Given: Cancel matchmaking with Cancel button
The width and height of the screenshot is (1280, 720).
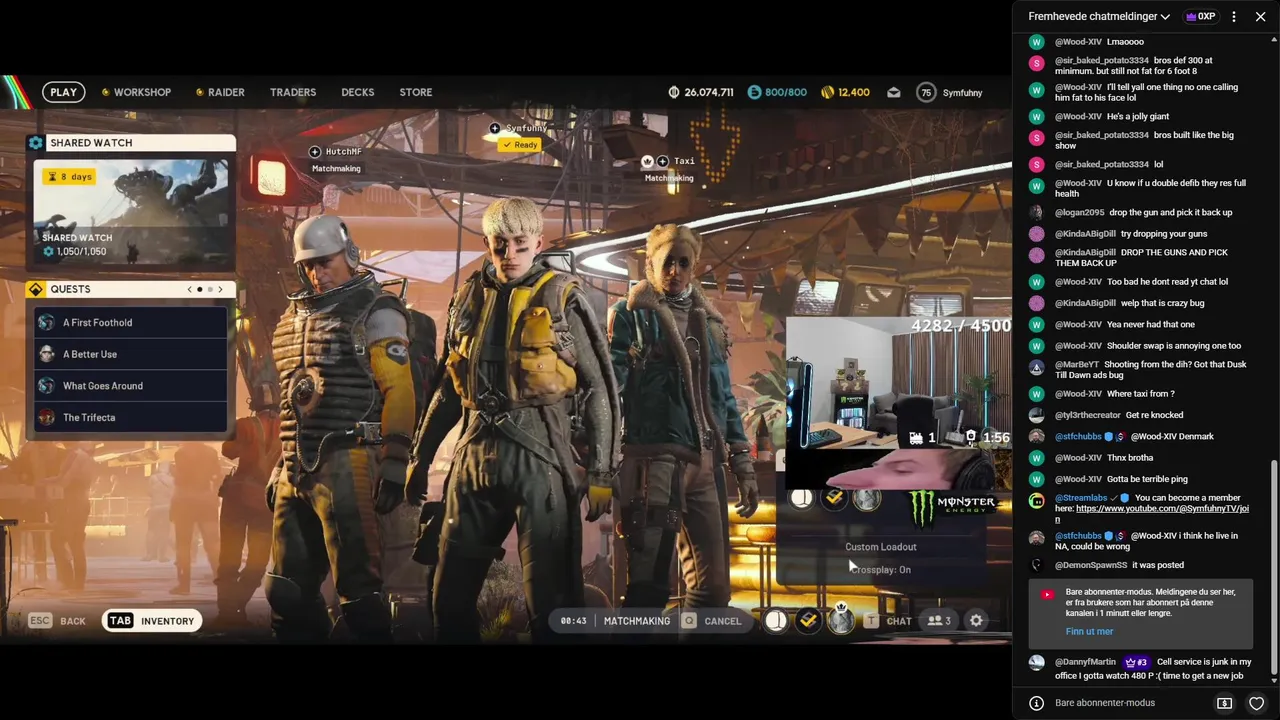Looking at the screenshot, I should 712,621.
